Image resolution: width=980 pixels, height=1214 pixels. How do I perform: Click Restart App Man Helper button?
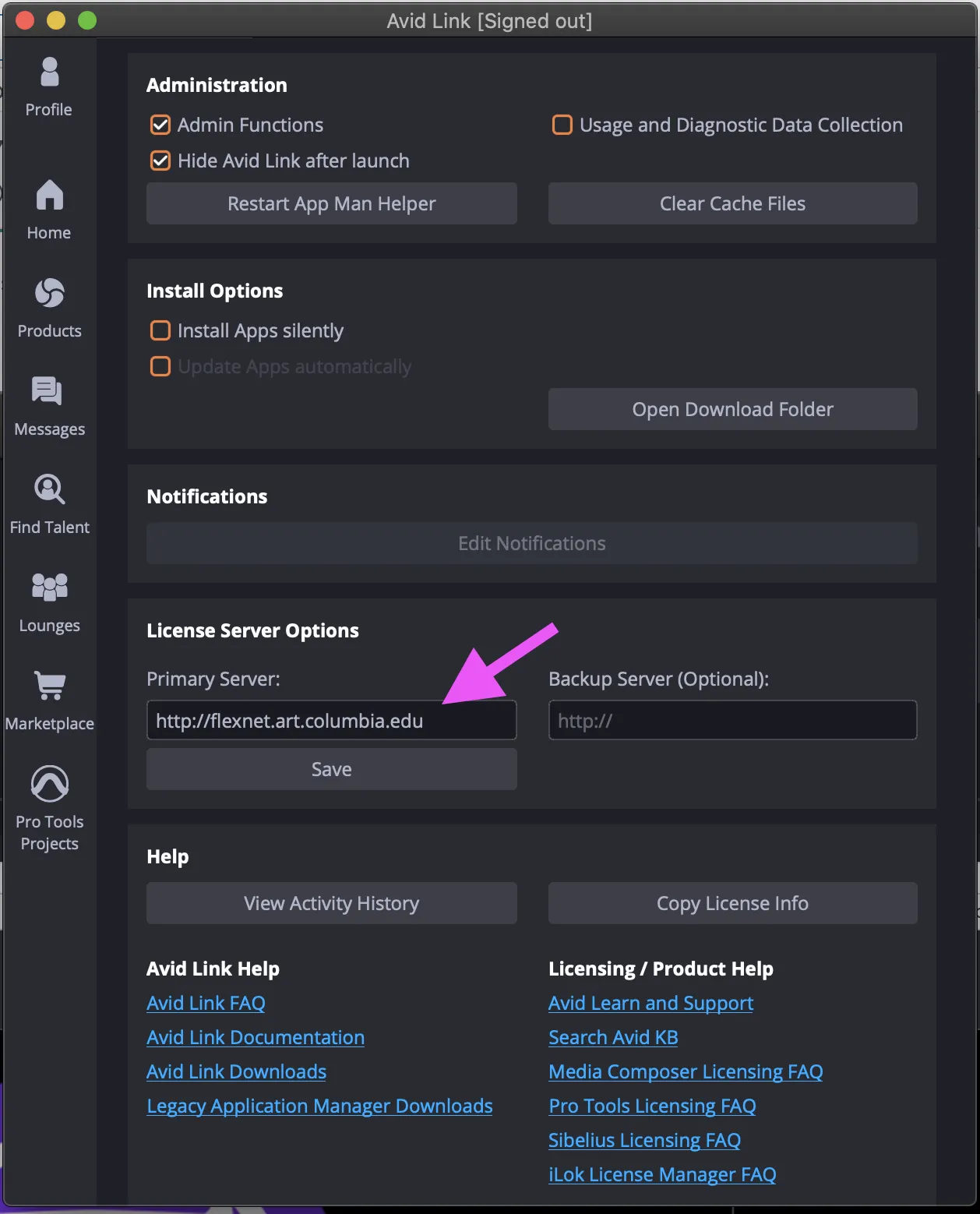[x=332, y=203]
